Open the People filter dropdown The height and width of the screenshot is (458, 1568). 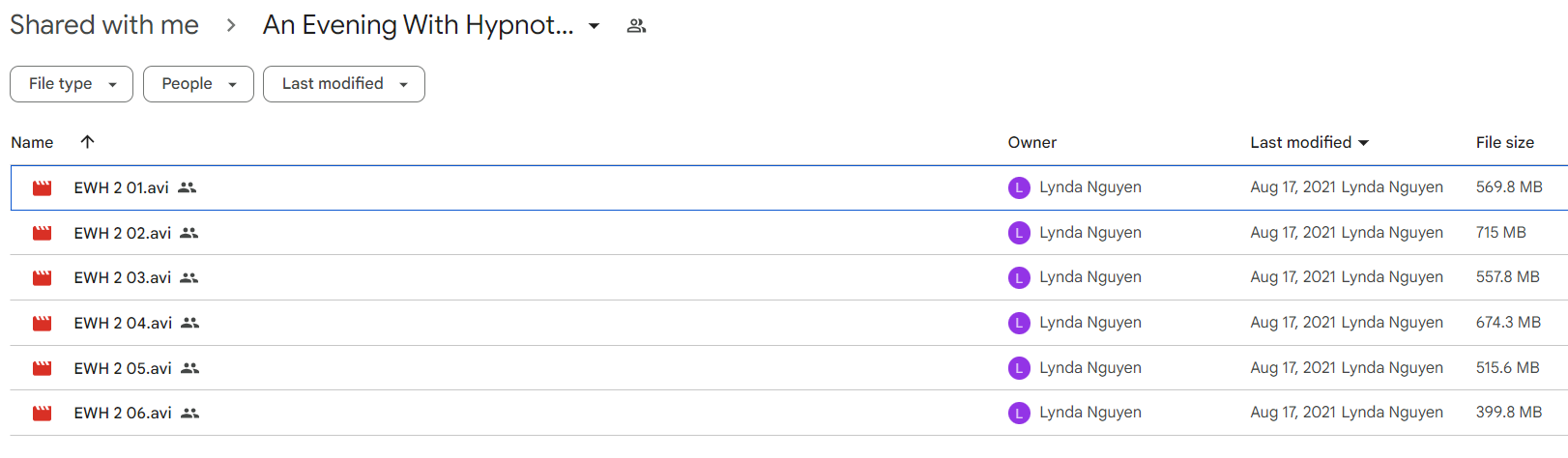pyautogui.click(x=198, y=84)
